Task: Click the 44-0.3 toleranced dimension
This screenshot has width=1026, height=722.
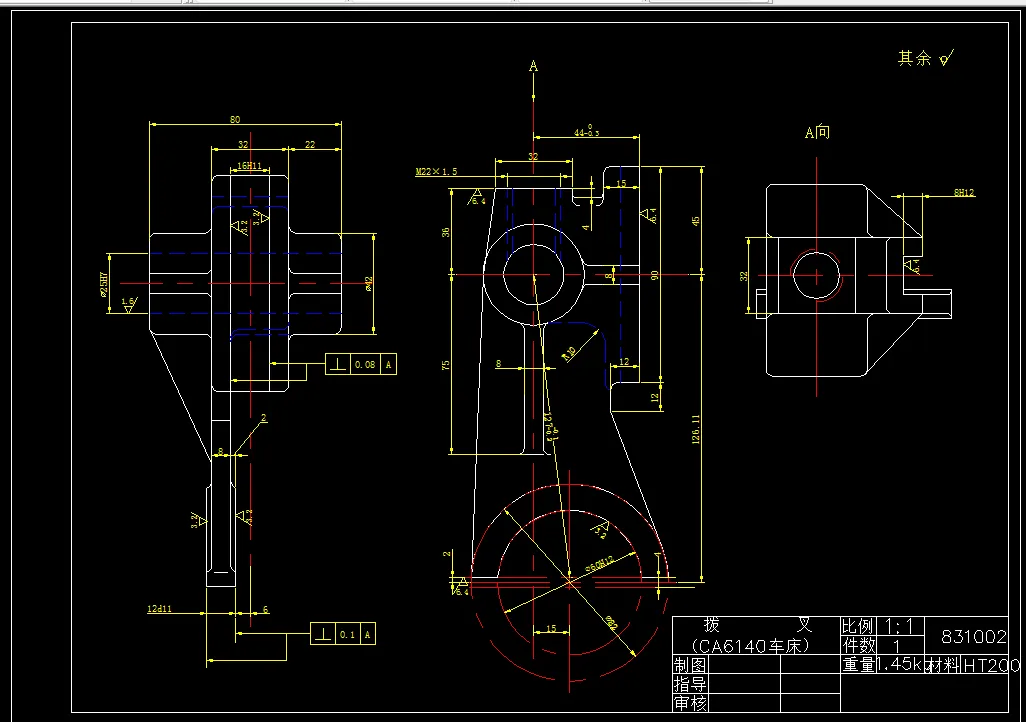Action: [586, 131]
